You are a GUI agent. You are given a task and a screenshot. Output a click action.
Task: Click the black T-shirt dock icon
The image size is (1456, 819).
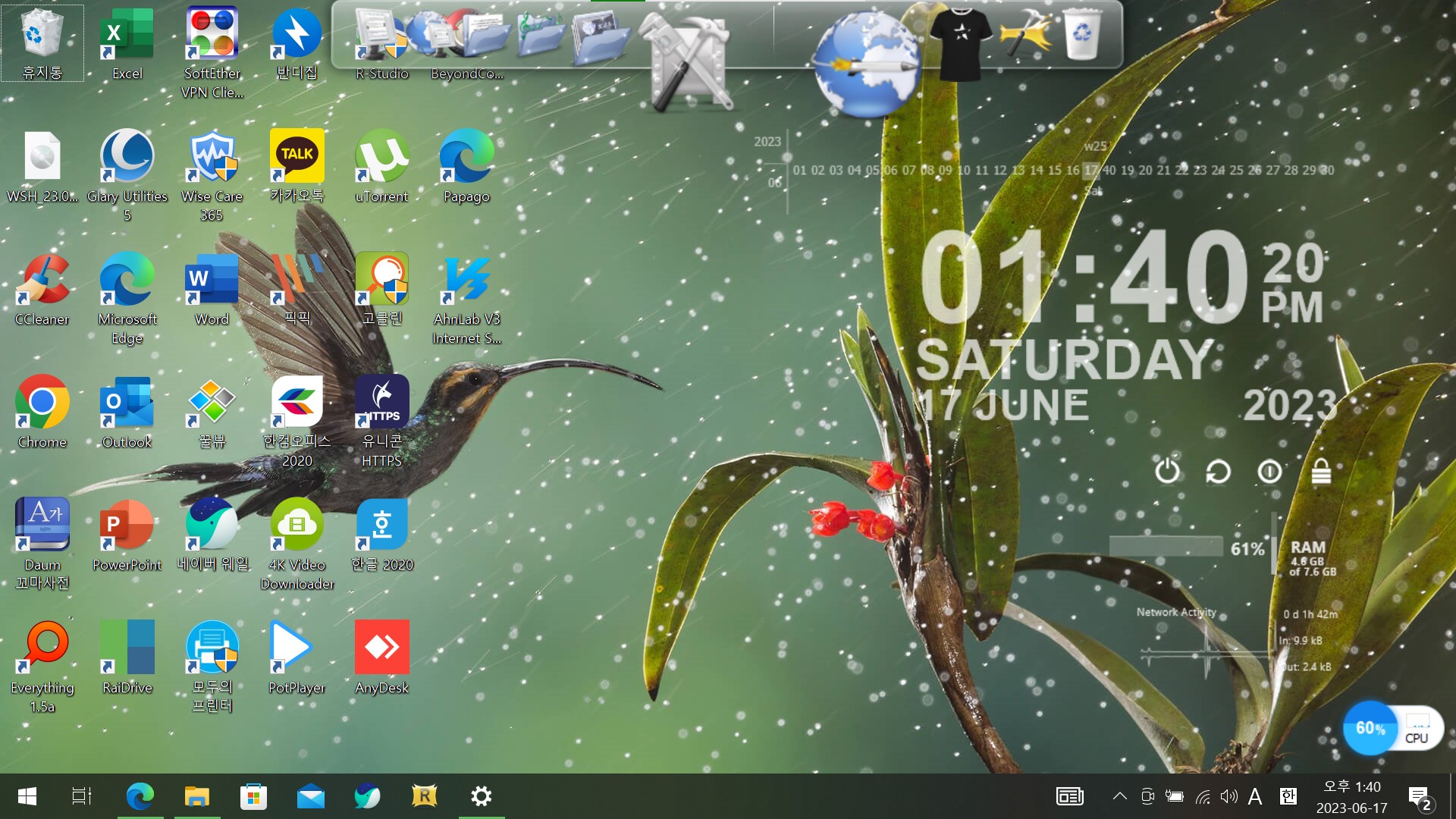[x=961, y=44]
